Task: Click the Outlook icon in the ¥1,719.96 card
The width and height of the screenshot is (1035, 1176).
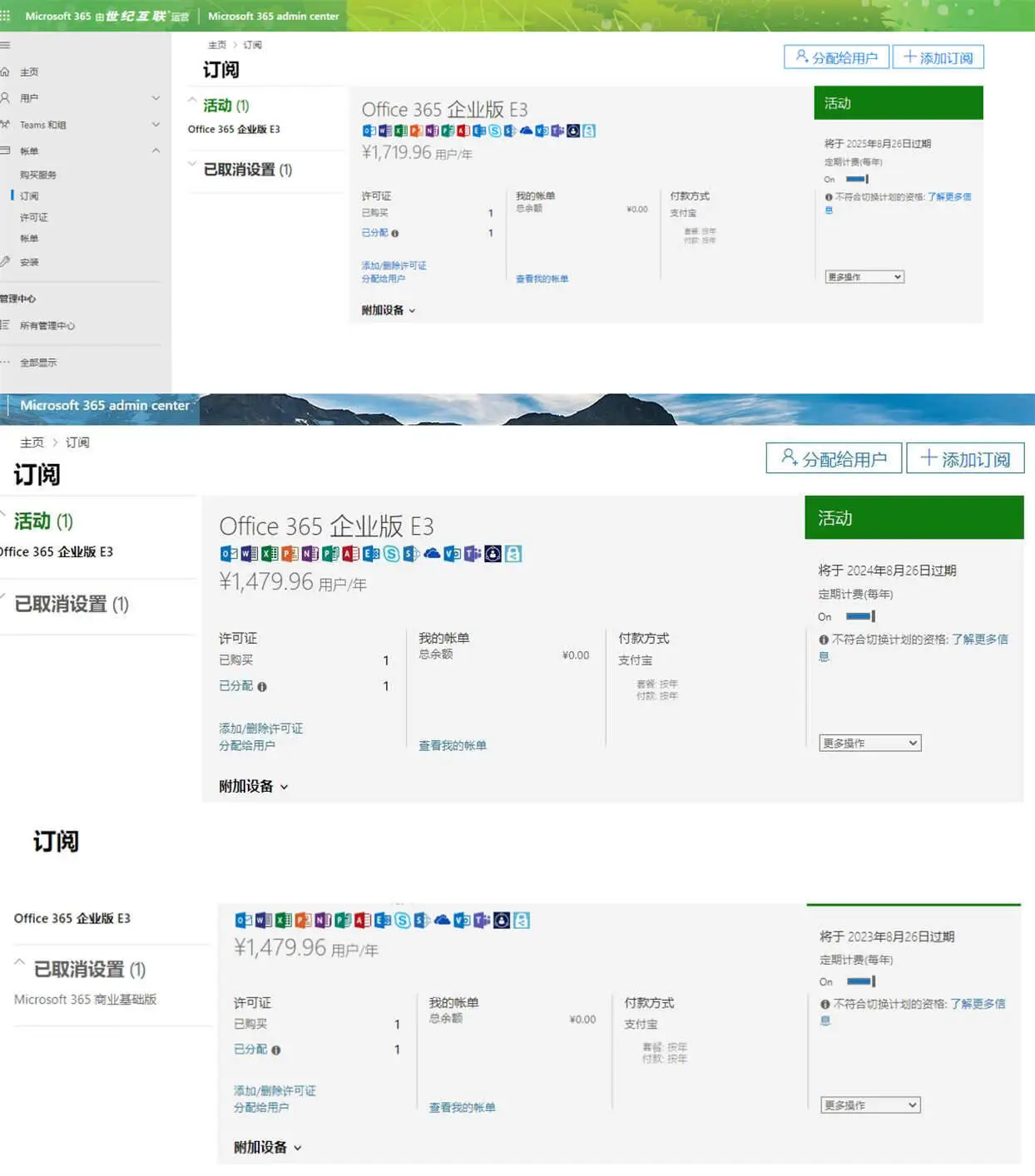Action: coord(369,131)
